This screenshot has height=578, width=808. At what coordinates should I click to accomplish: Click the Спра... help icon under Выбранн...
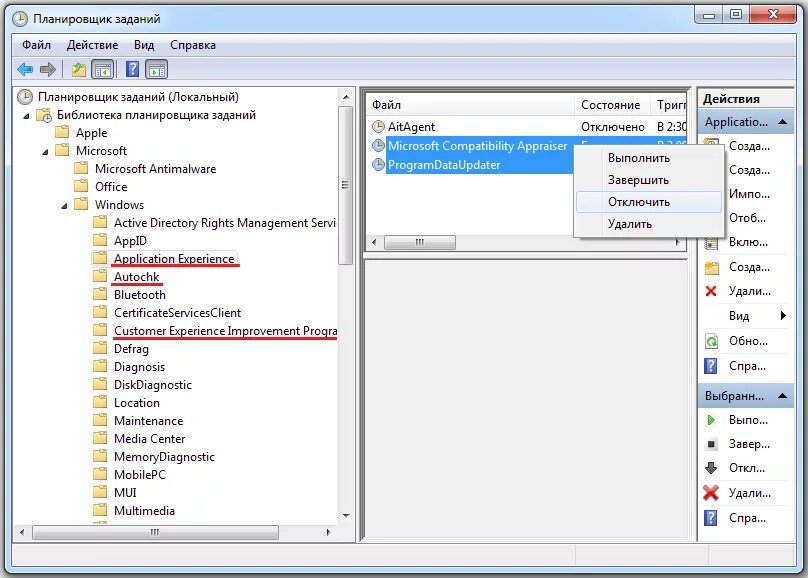tap(711, 518)
